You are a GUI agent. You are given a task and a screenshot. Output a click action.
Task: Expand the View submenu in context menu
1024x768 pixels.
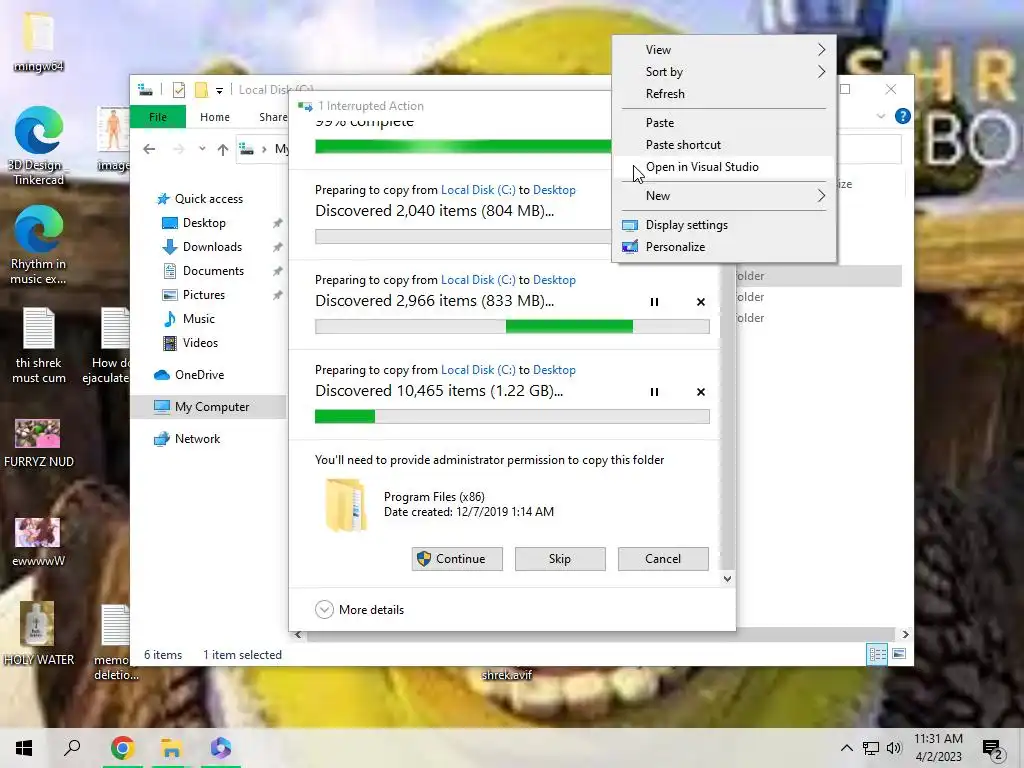tap(724, 50)
